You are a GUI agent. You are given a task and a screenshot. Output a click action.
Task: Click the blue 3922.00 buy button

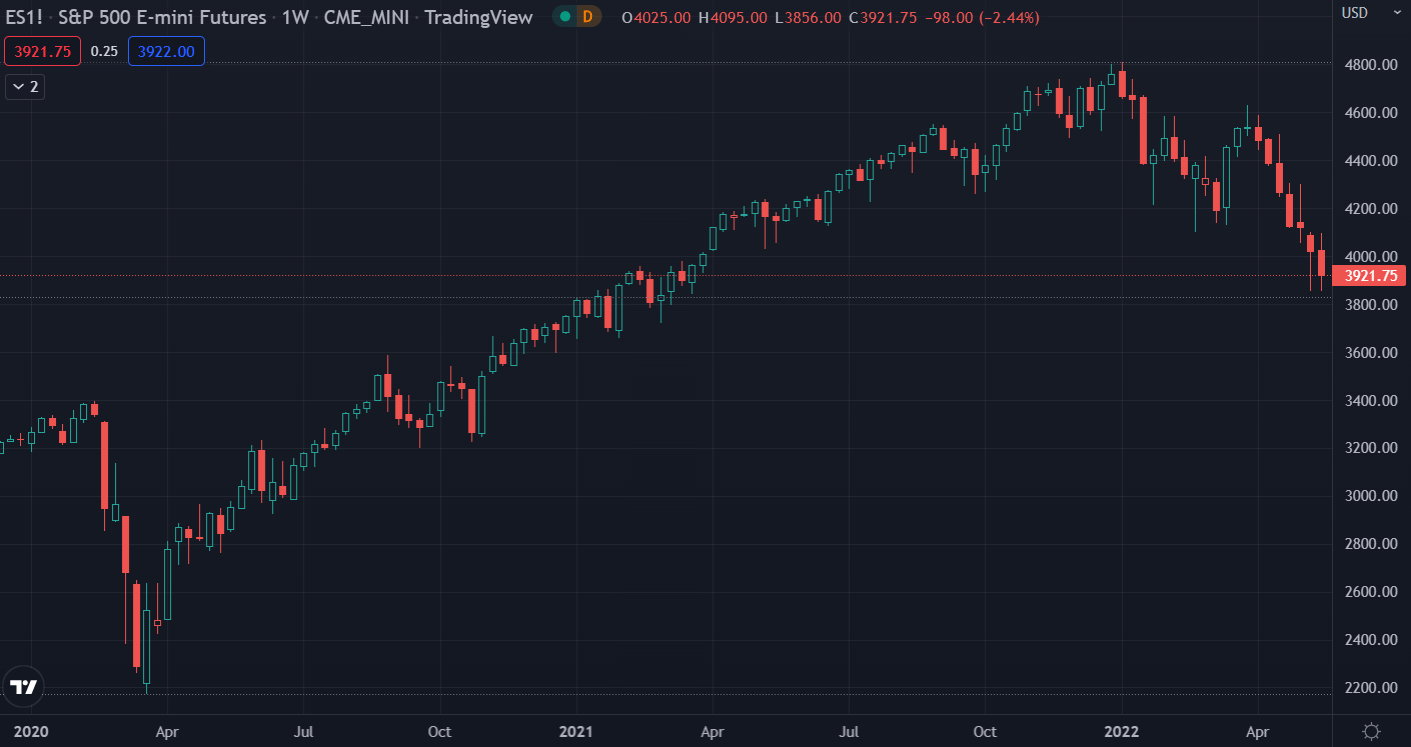(x=166, y=51)
